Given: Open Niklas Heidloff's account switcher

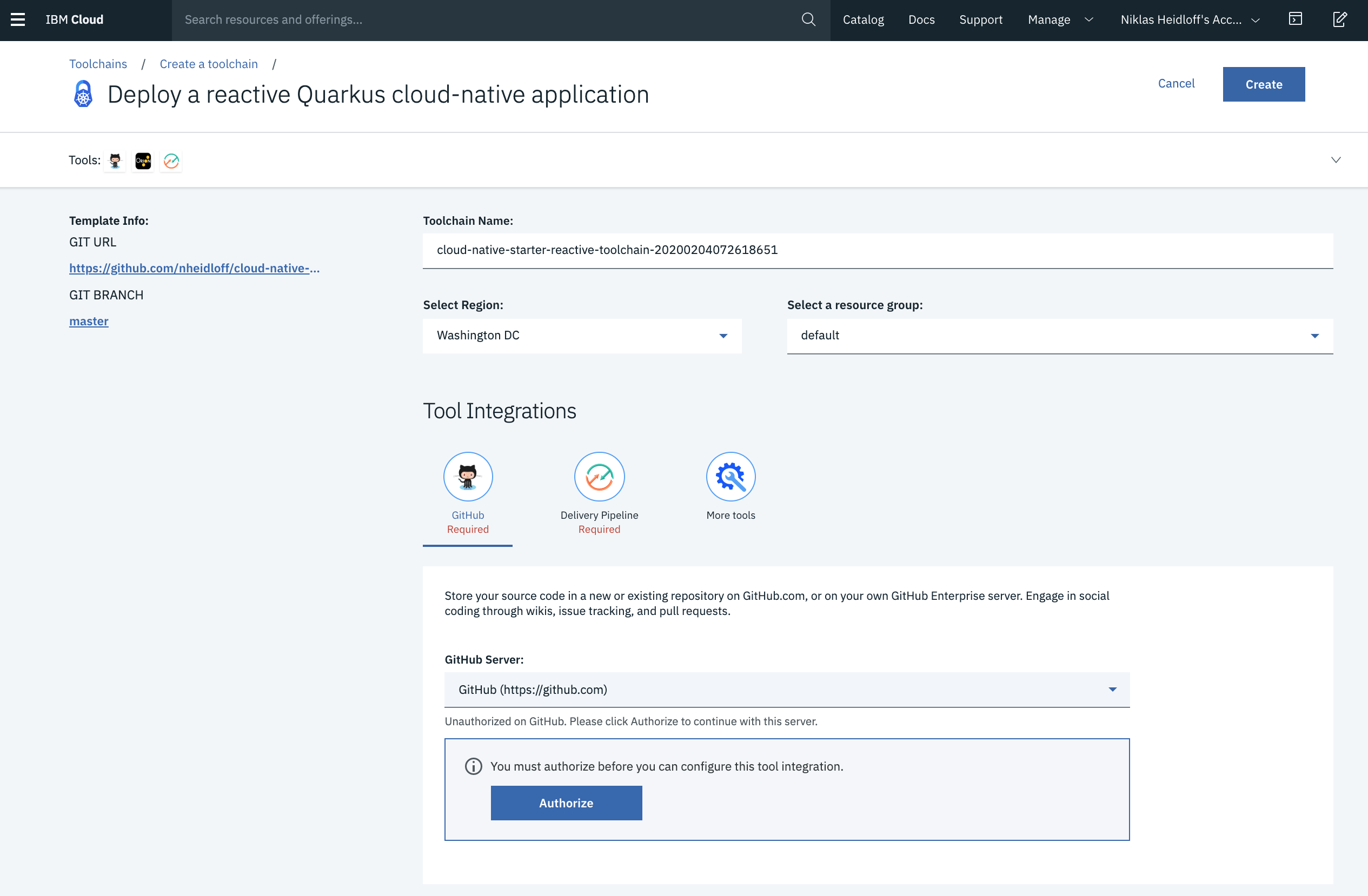Looking at the screenshot, I should (1191, 19).
